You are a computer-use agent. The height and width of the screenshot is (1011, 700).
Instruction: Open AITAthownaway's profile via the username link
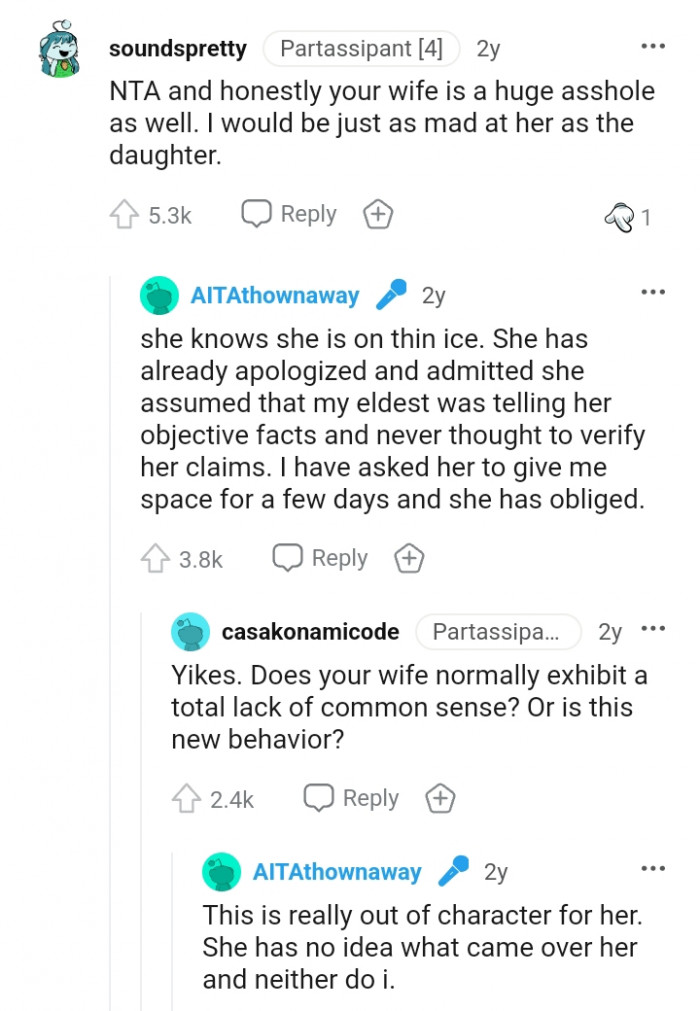[x=275, y=295]
